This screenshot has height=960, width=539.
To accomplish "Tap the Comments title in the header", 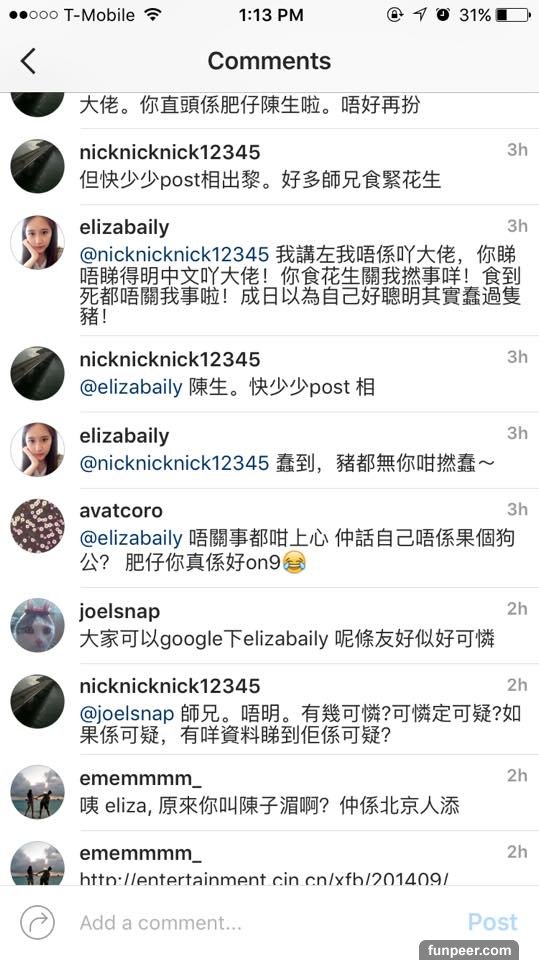I will (270, 61).
